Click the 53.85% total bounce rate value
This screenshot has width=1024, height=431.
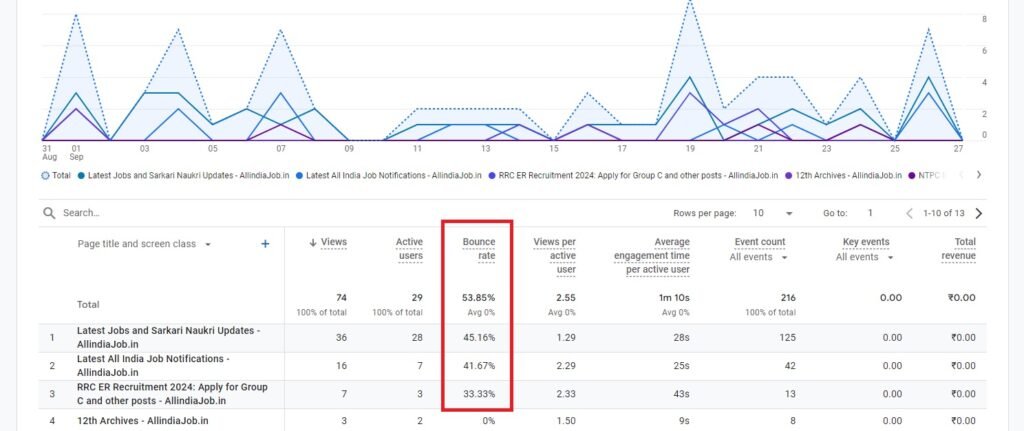pos(479,298)
